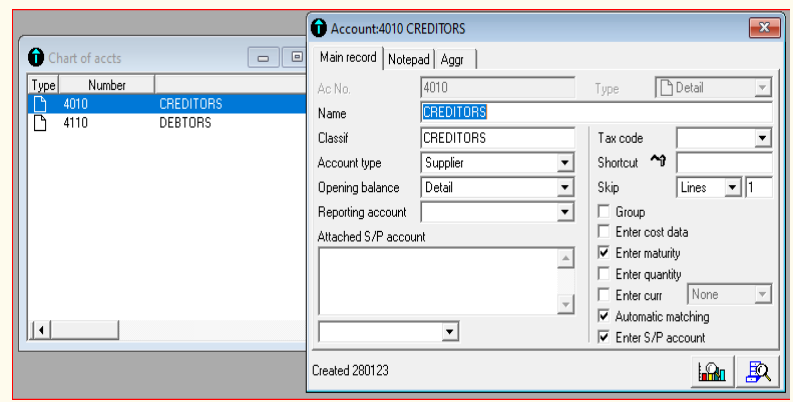Viewport: 793px width, 402px height.
Task: Select the 4110 DEBTORS row
Action: [x=167, y=123]
